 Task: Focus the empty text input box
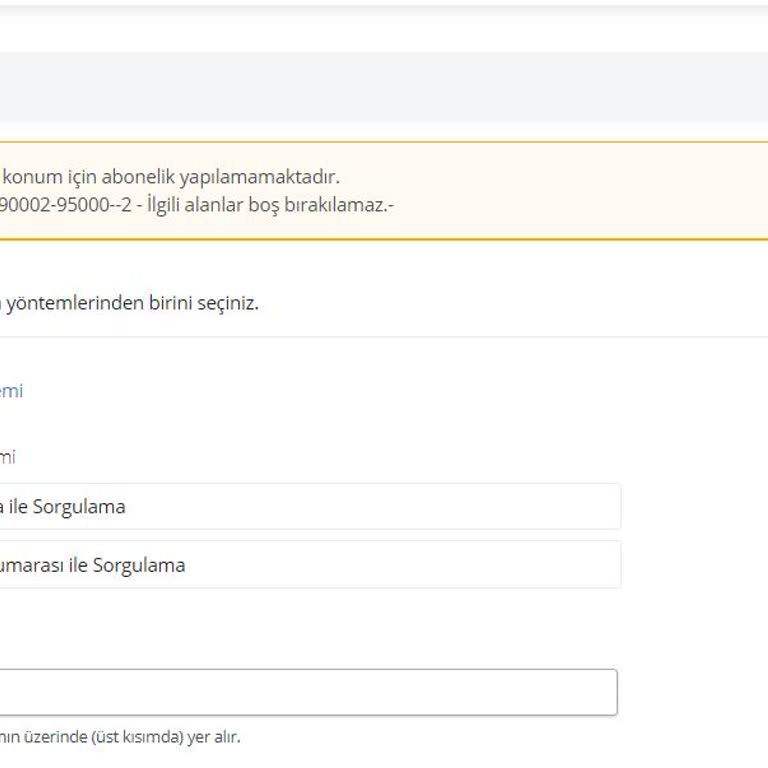(300, 692)
